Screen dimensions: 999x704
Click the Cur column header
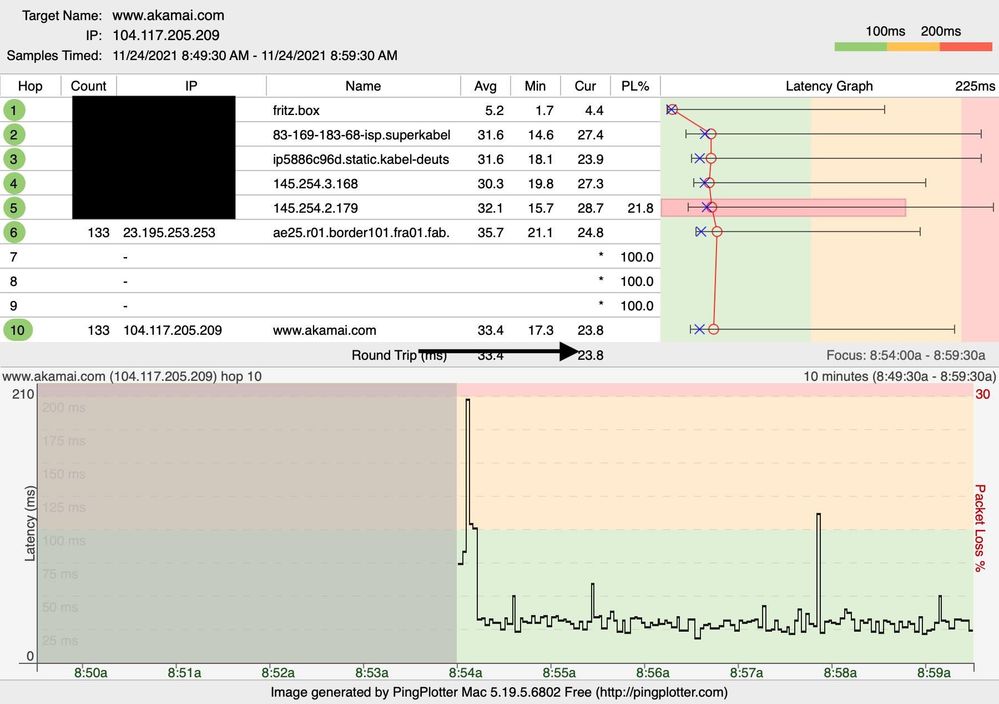pyautogui.click(x=585, y=86)
